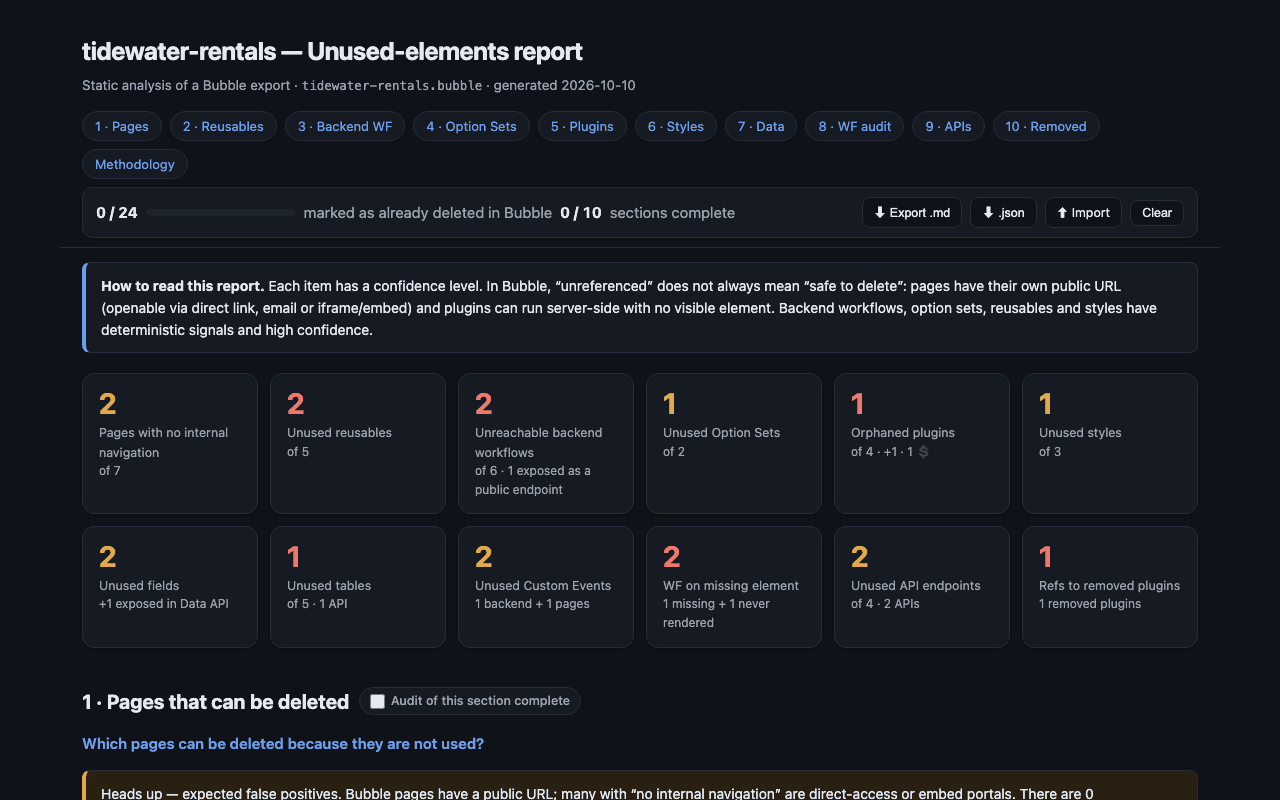Open 'Refs to removed plugins' card

click(1110, 587)
